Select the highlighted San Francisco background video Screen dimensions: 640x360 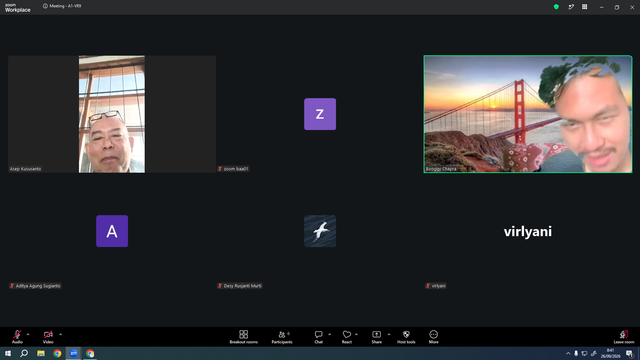[x=528, y=114]
